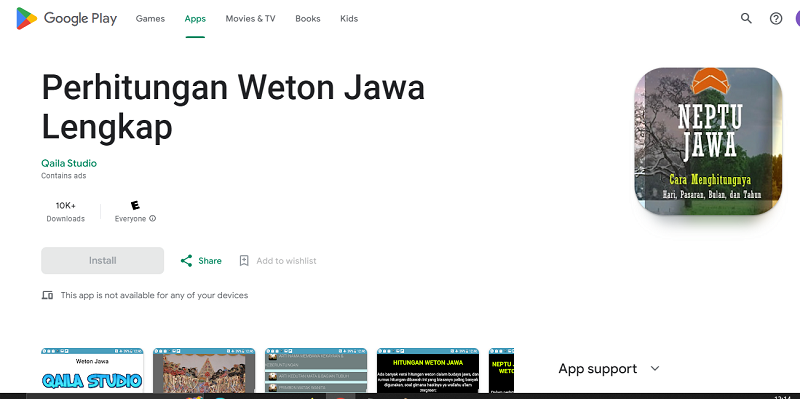Viewport: 800px width, 399px height.
Task: Open the Kids tab
Action: click(349, 19)
